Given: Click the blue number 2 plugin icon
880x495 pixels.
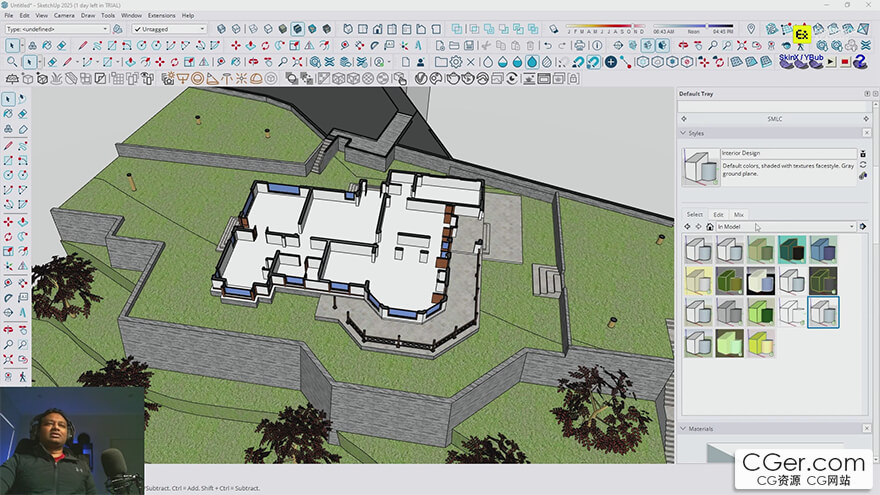Looking at the screenshot, I should (860, 62).
